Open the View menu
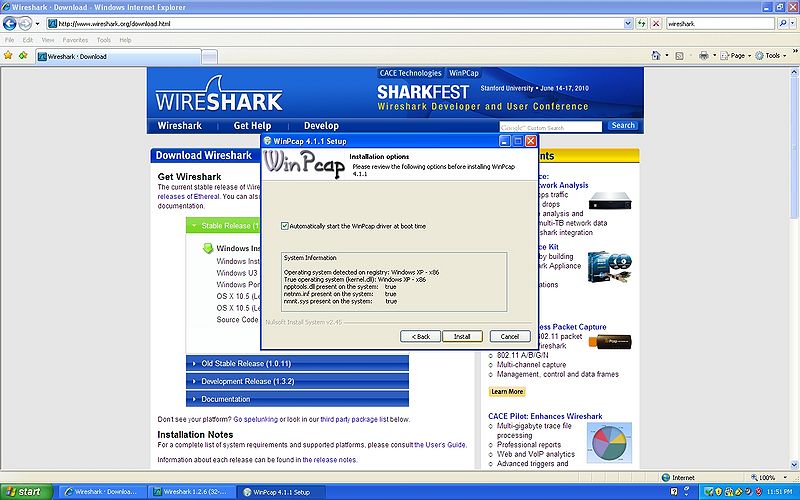The width and height of the screenshot is (800, 500). click(48, 40)
